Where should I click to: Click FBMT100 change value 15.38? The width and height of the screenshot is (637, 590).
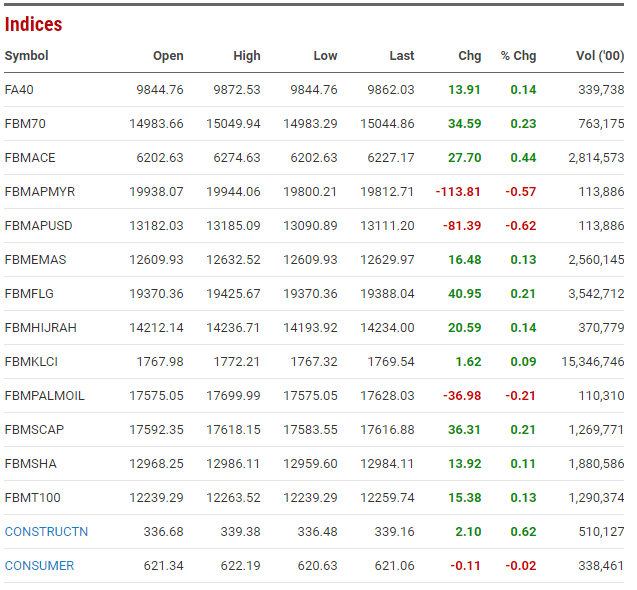[x=465, y=497]
